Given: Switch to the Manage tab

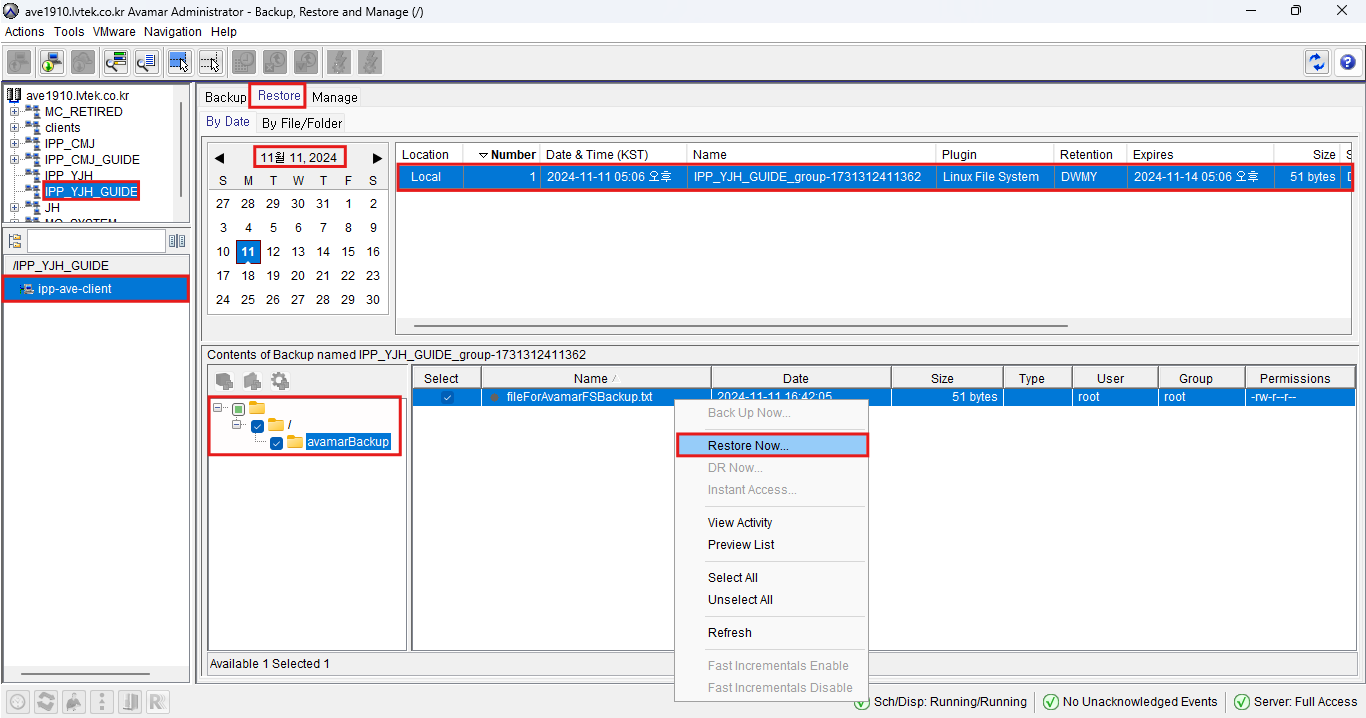Looking at the screenshot, I should coord(335,97).
